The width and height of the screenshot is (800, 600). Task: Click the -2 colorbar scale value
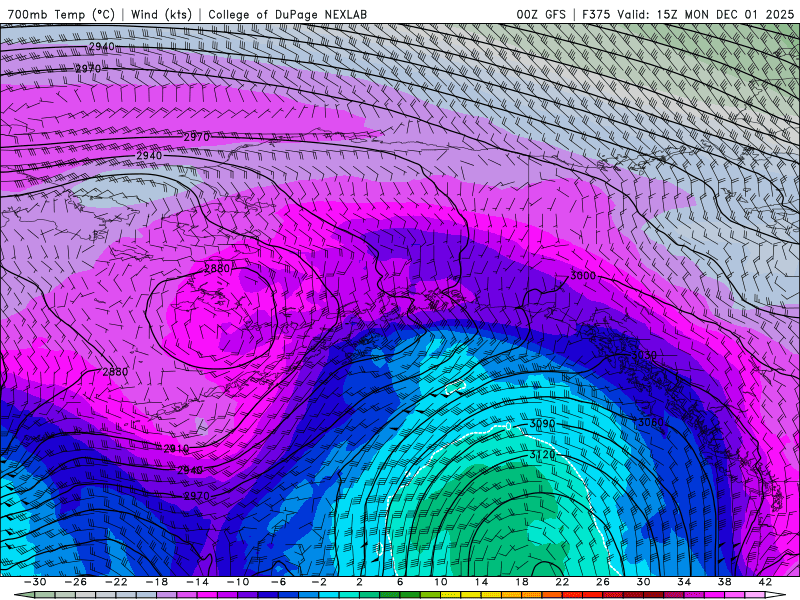click(x=319, y=582)
